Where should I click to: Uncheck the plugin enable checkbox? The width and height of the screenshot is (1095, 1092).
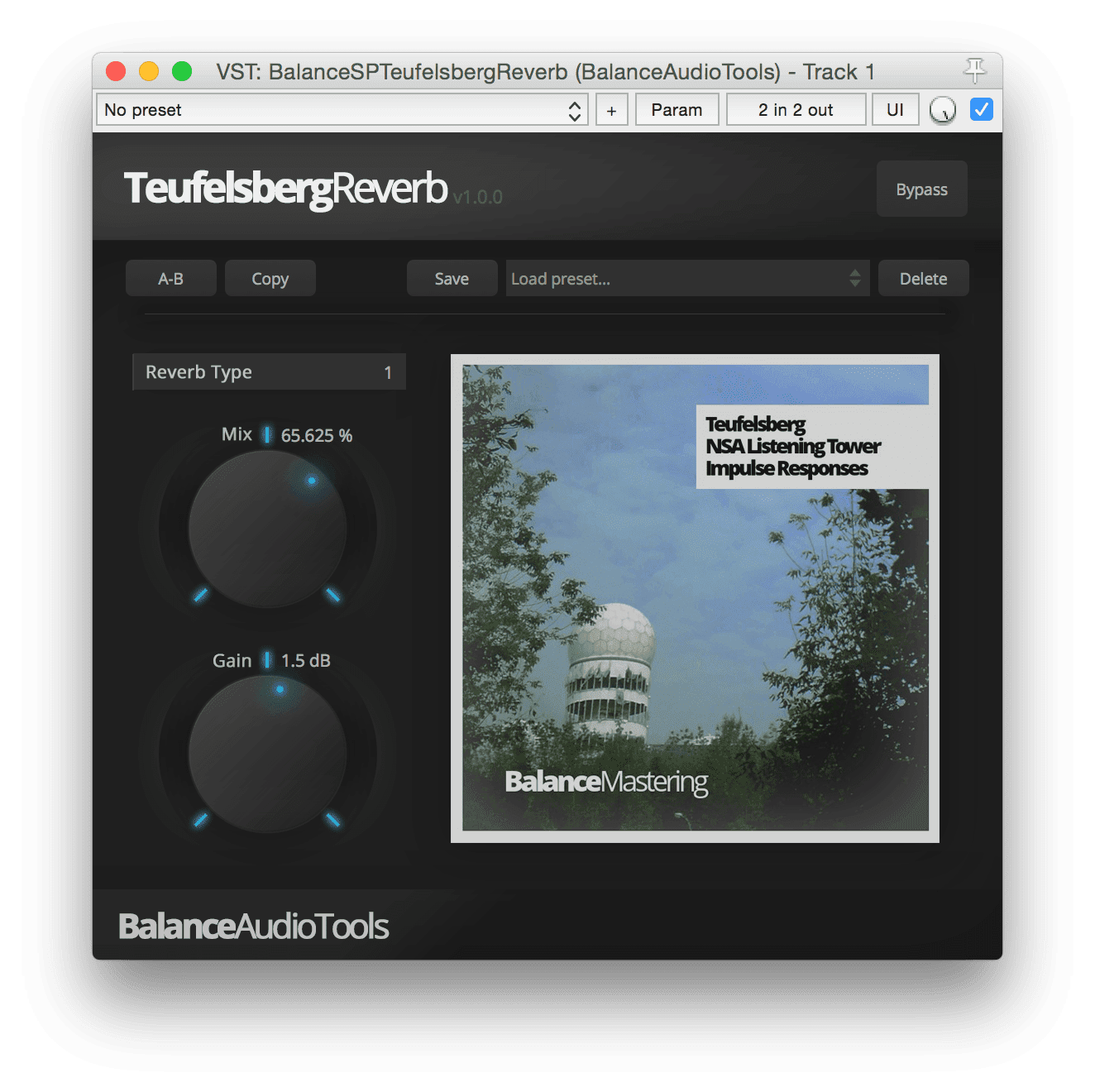(982, 109)
